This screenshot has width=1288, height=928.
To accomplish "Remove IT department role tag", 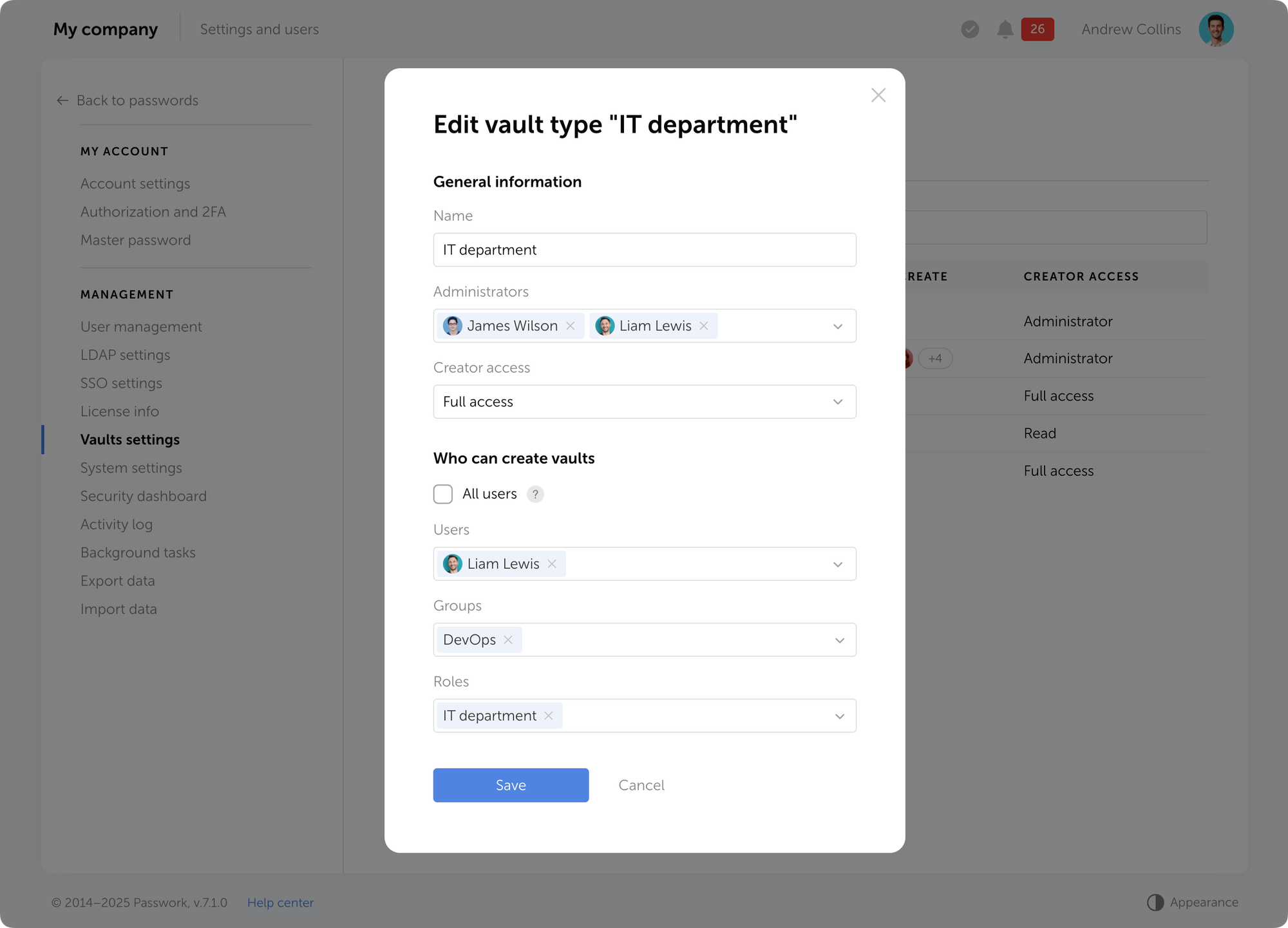I will coord(549,716).
